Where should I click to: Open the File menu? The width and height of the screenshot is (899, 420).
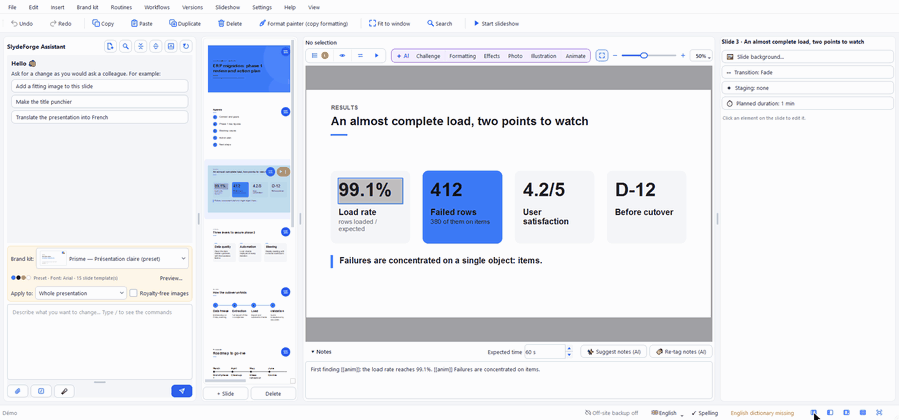click(x=12, y=7)
